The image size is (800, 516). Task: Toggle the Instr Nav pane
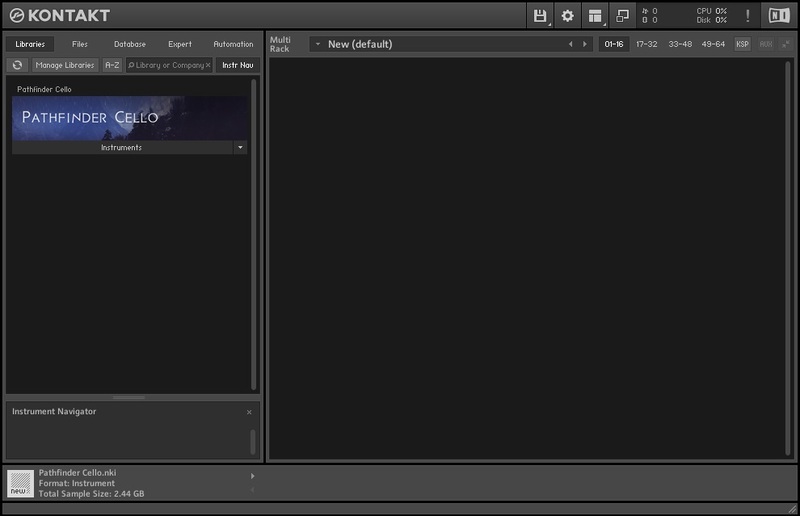[x=238, y=65]
